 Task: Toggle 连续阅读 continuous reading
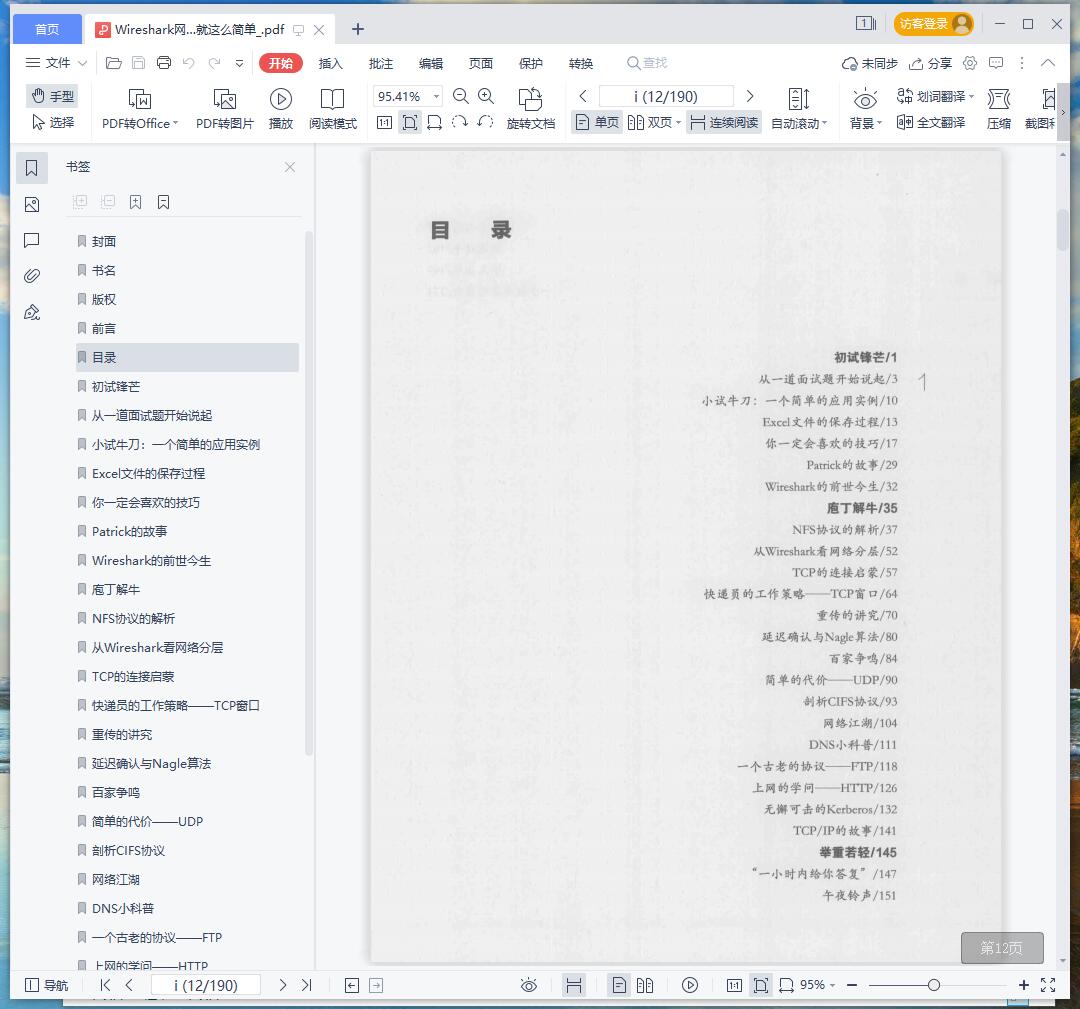(x=724, y=123)
